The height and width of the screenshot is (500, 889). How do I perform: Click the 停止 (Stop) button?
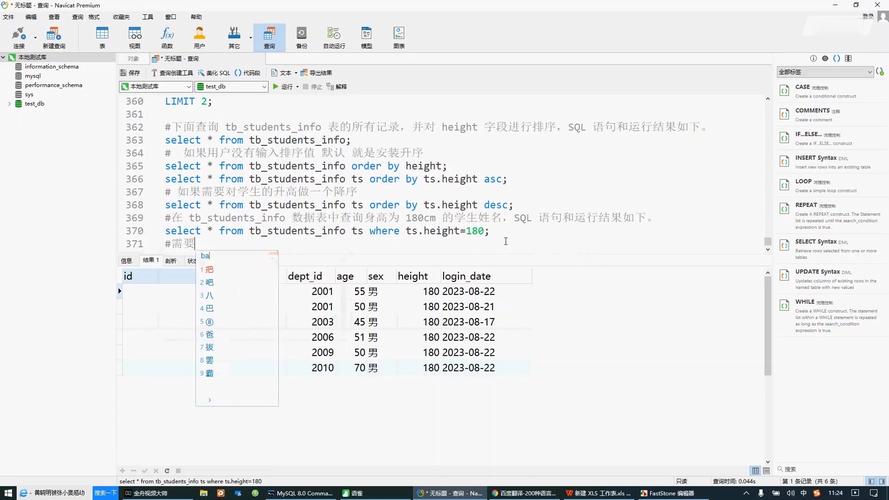click(312, 87)
